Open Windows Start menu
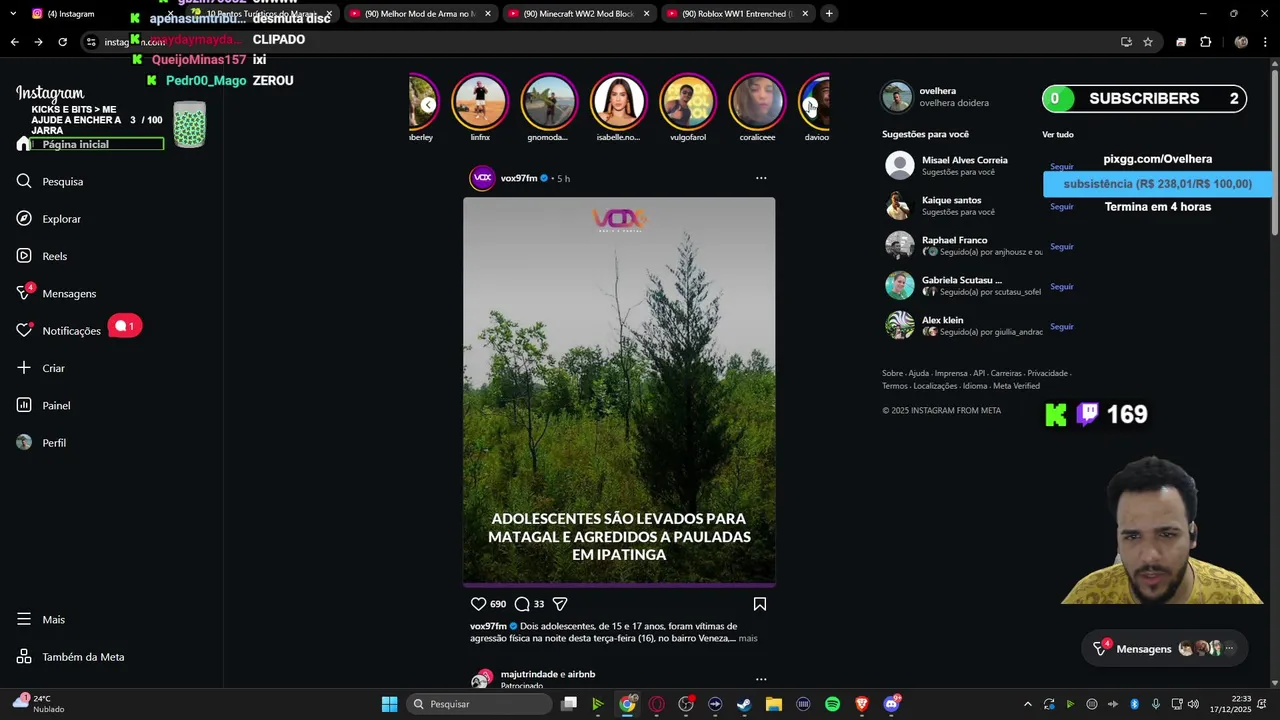 coord(389,704)
